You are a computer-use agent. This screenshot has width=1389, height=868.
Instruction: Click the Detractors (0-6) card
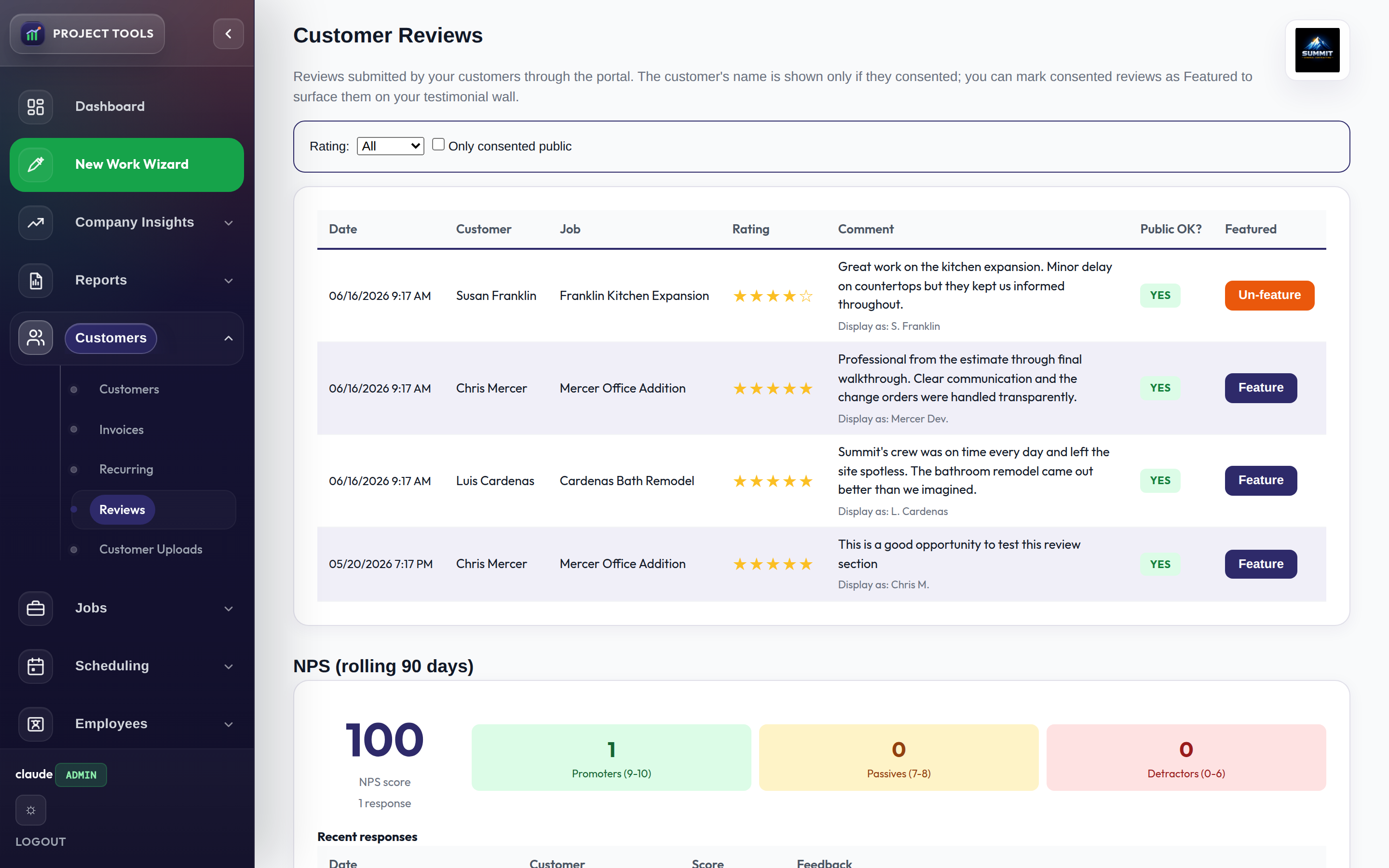(x=1186, y=757)
